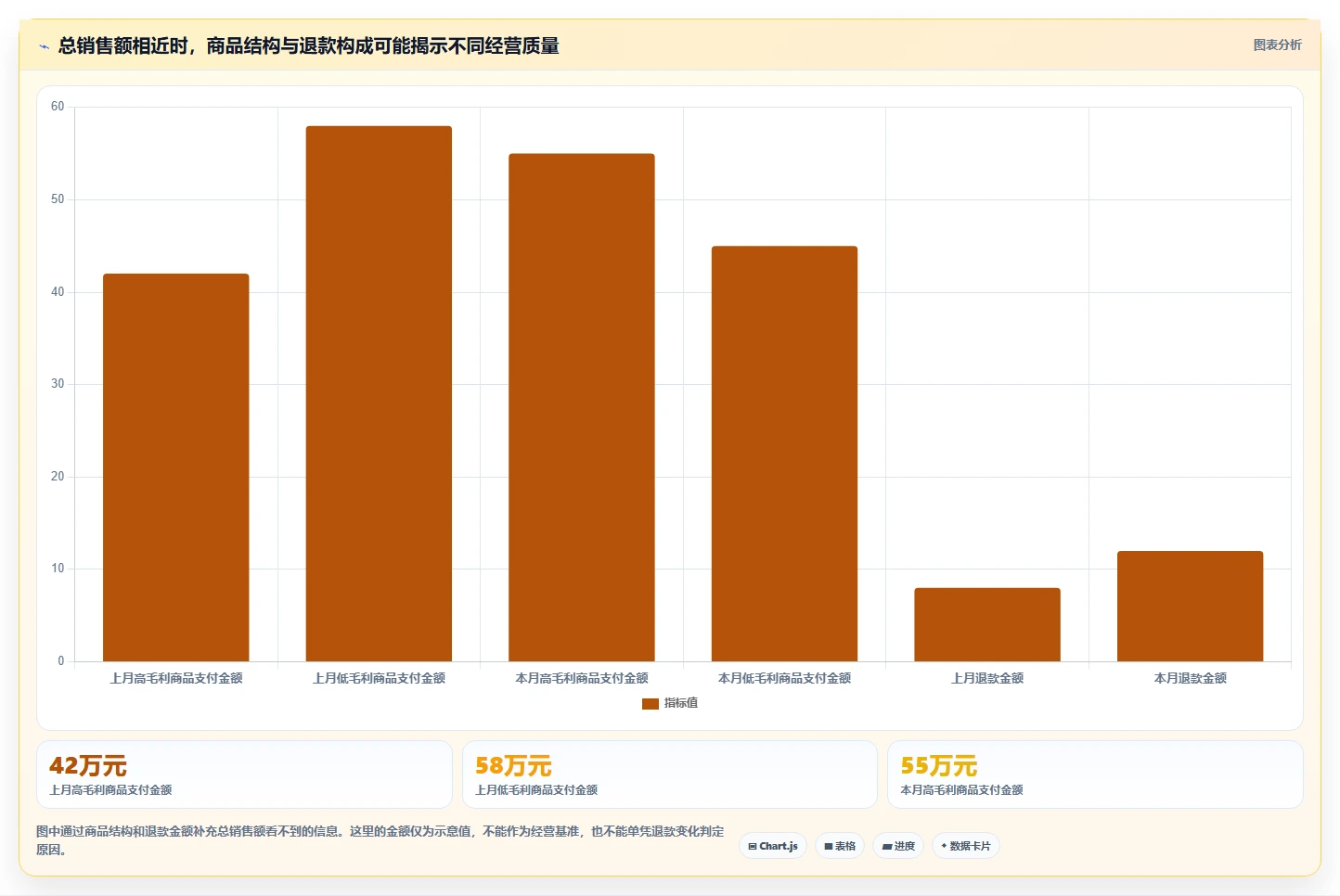
Task: Click the 42万元 data card value
Action: (87, 766)
